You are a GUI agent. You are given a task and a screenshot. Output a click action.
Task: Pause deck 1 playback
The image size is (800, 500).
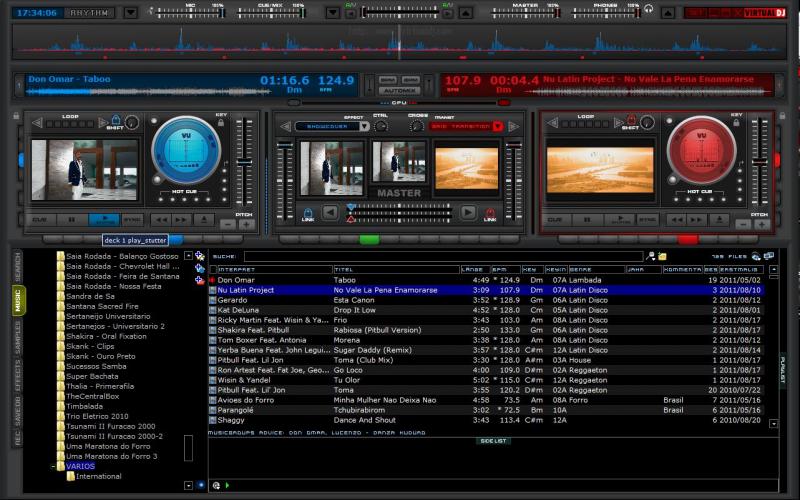tap(72, 220)
